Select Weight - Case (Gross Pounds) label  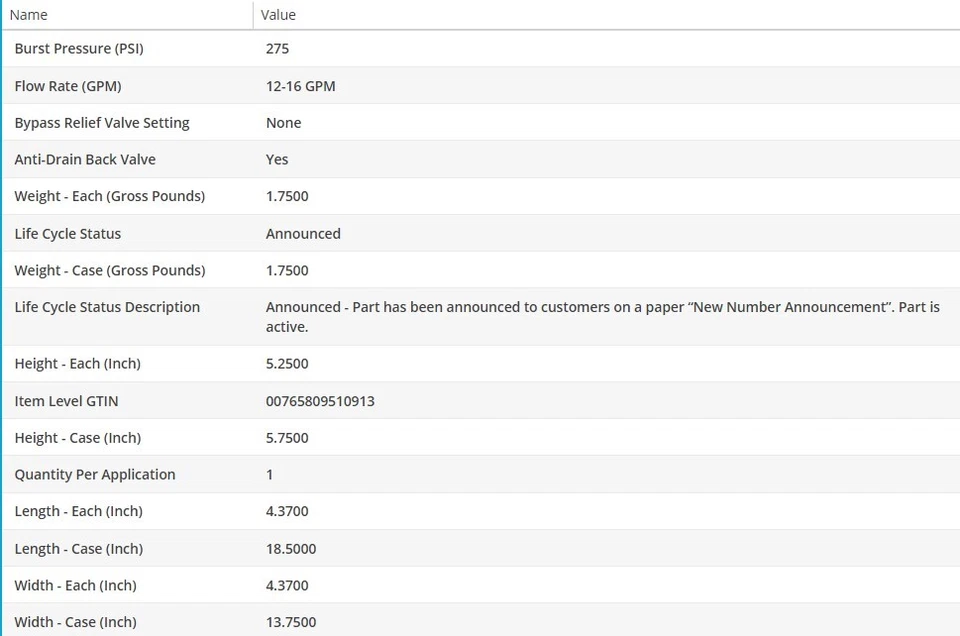(x=110, y=271)
